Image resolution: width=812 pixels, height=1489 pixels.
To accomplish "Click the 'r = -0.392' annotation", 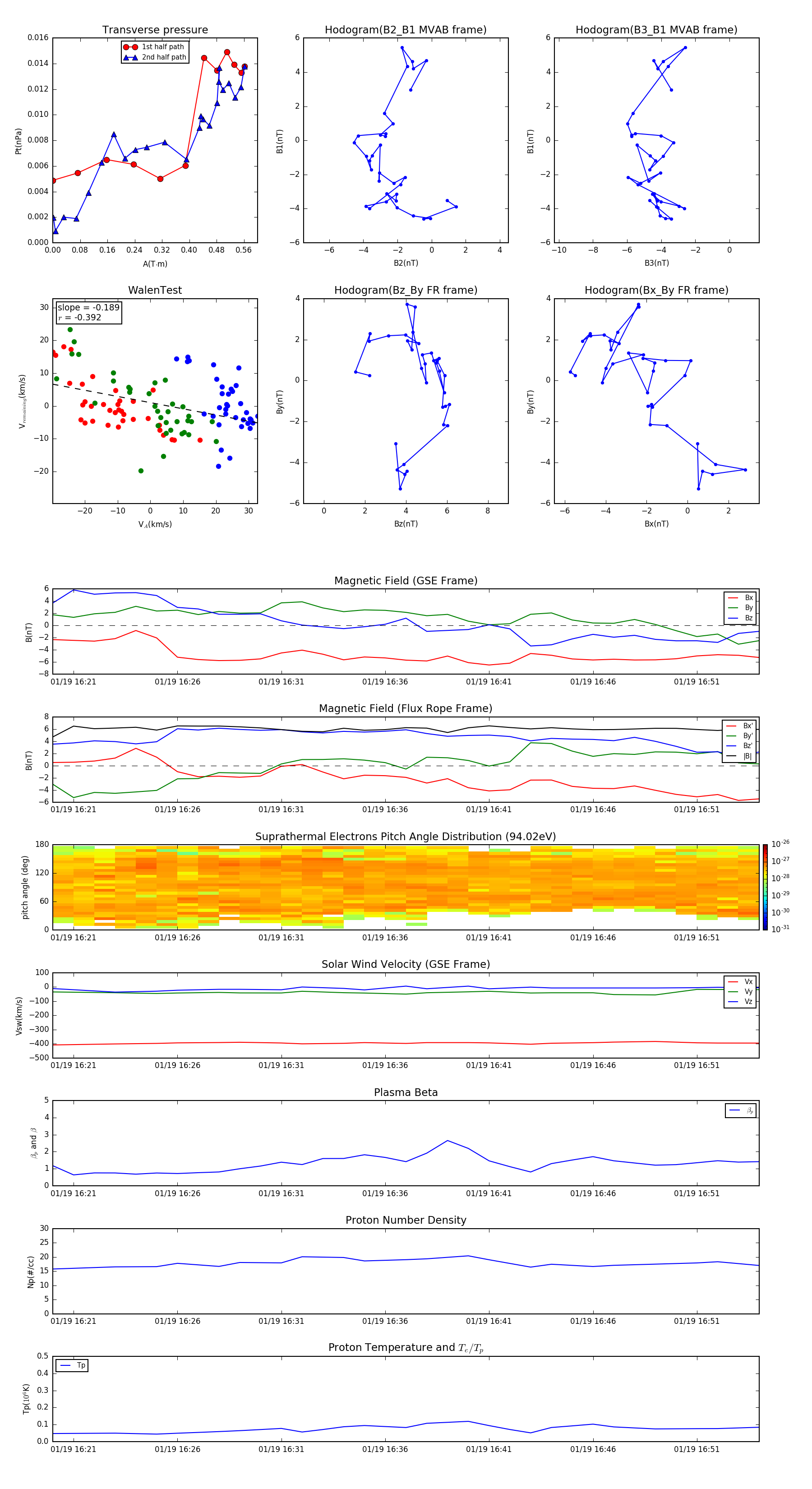I will (80, 317).
